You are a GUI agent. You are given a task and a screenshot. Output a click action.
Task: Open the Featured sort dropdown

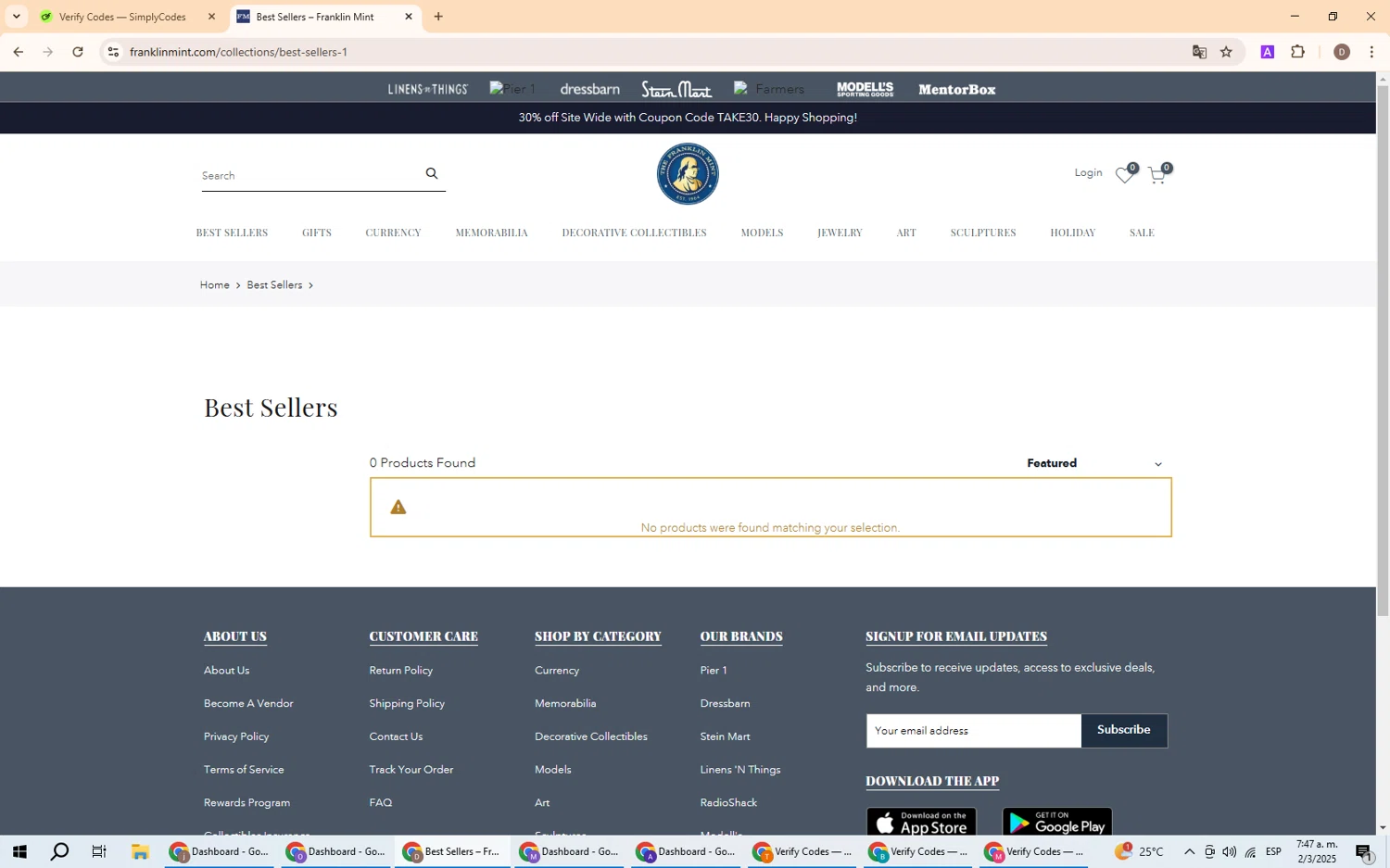coord(1094,463)
